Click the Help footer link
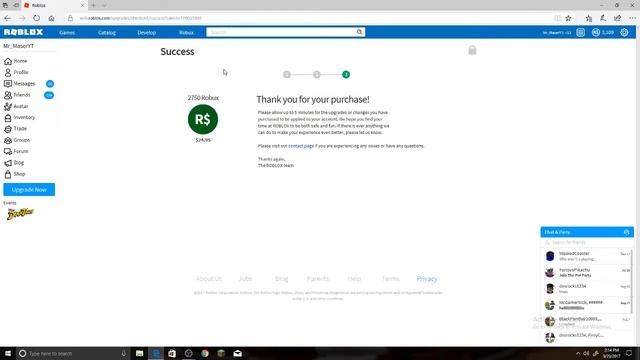 pos(354,279)
